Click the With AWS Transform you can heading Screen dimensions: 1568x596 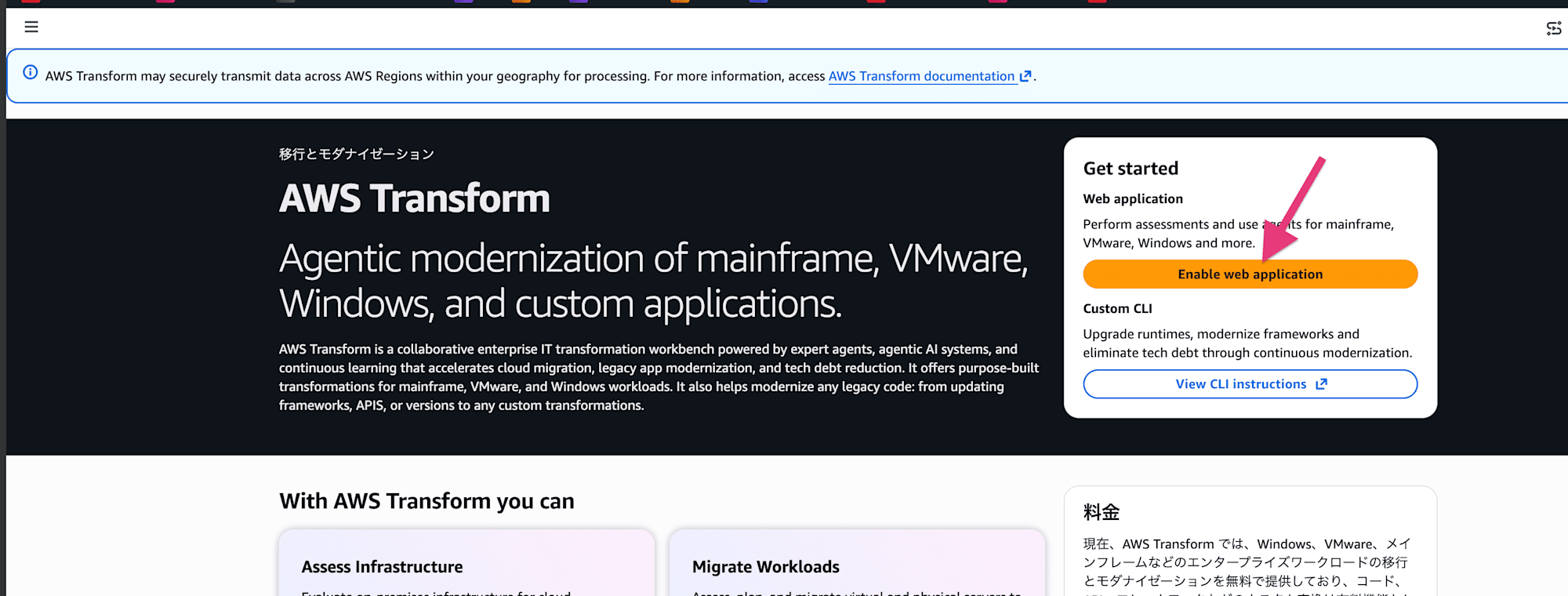(x=426, y=501)
